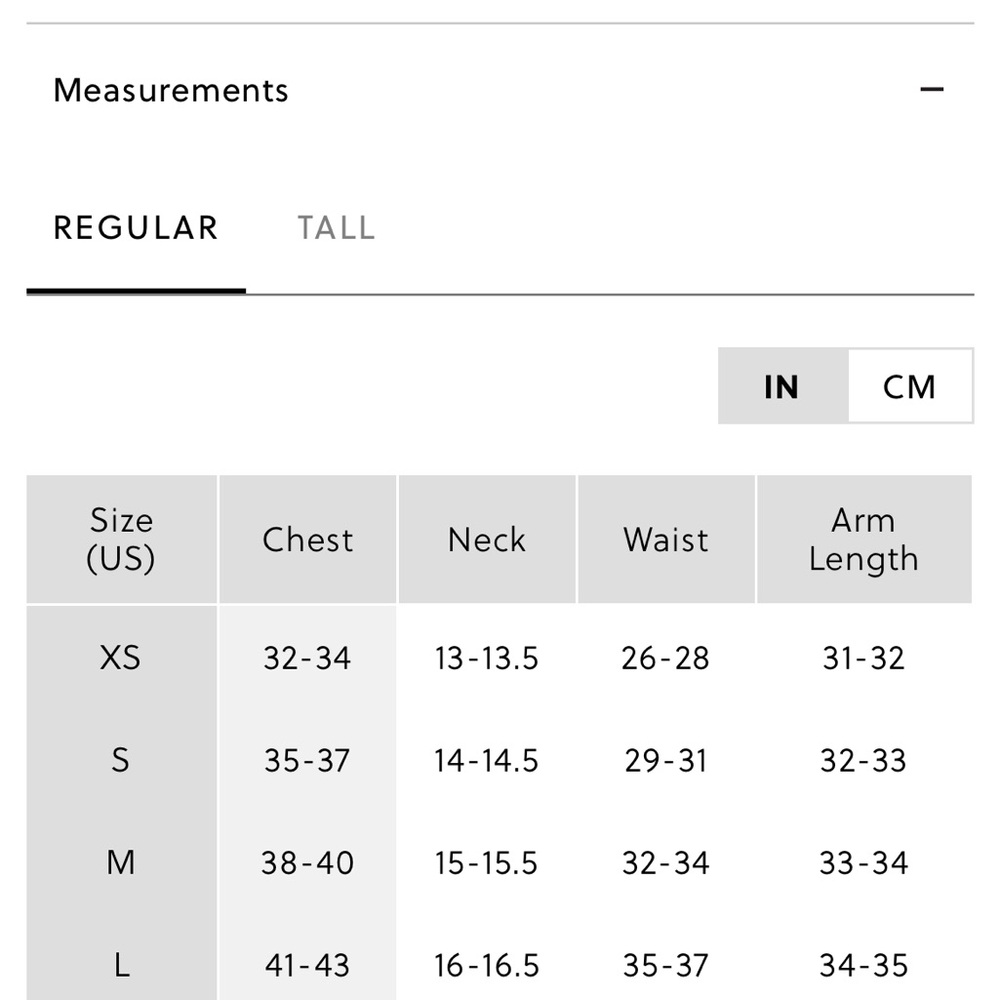Click the L size row label
Image resolution: width=1000 pixels, height=1000 pixels.
click(121, 965)
